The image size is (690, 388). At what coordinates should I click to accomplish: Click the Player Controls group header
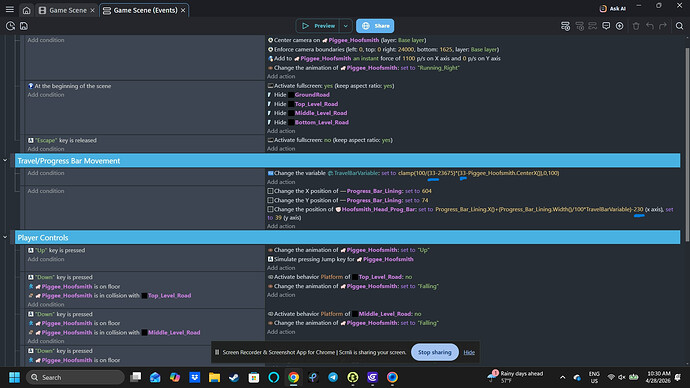coord(348,238)
